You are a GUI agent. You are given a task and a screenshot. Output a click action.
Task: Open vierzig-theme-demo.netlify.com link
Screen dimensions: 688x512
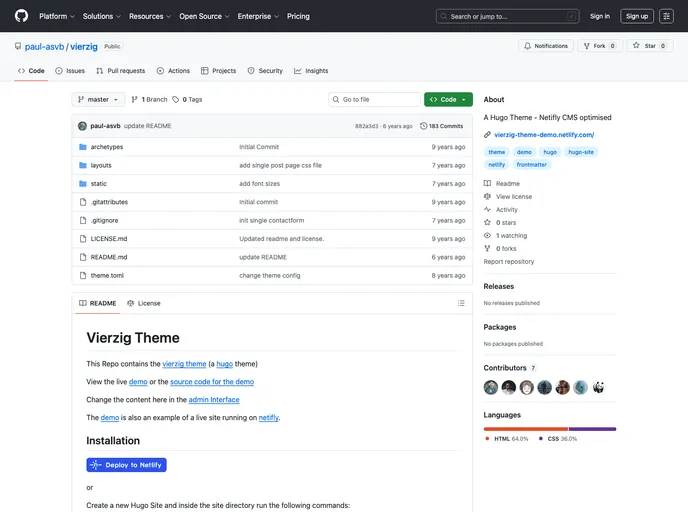click(x=544, y=134)
